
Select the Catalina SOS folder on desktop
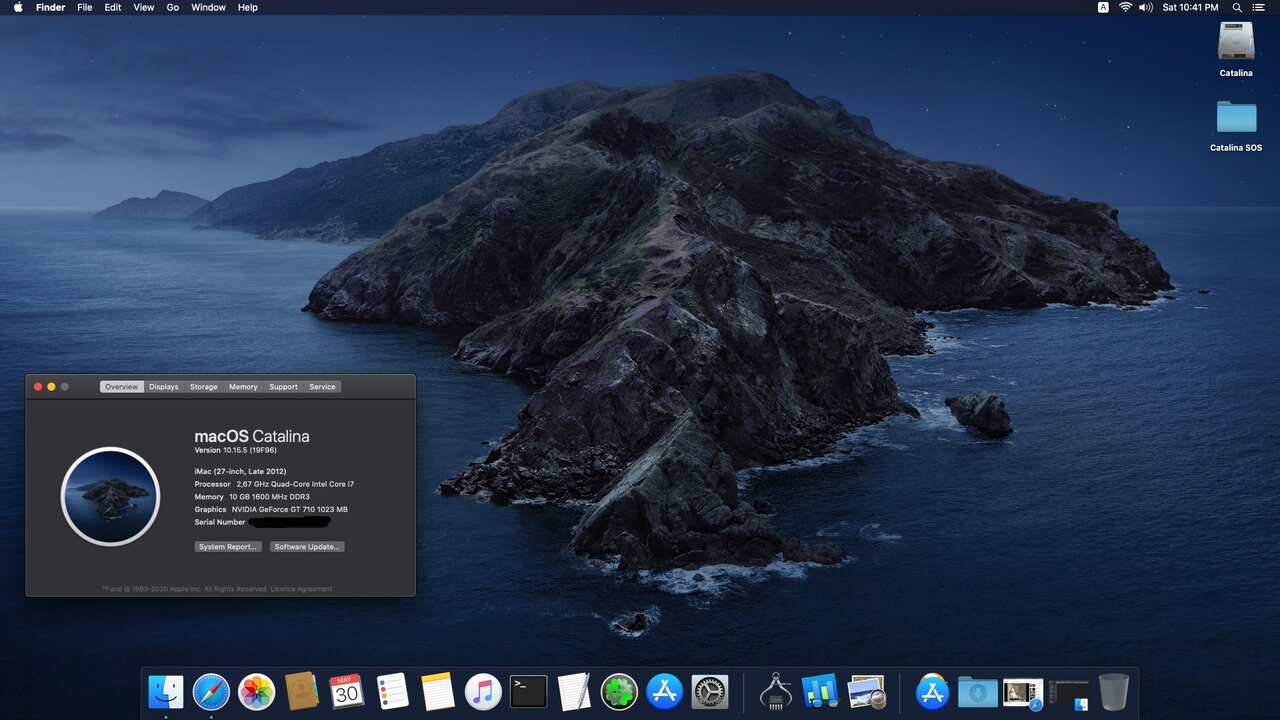click(x=1236, y=126)
